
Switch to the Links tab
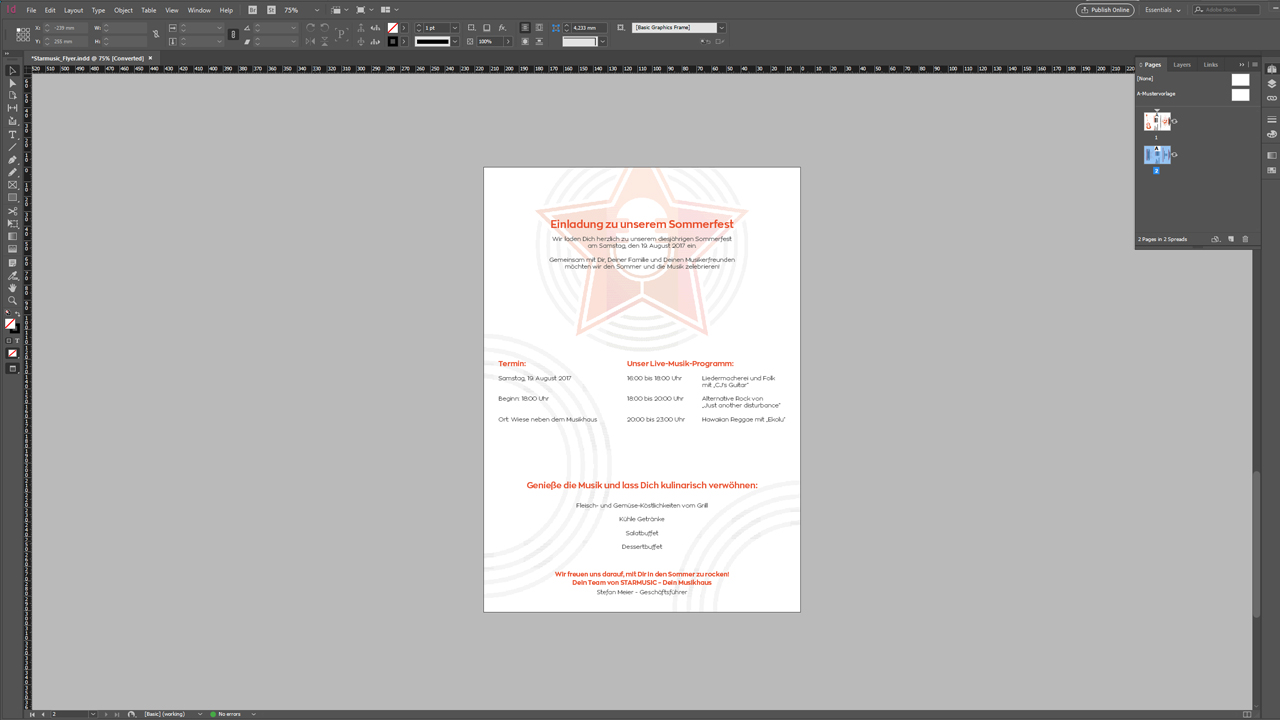click(1211, 64)
